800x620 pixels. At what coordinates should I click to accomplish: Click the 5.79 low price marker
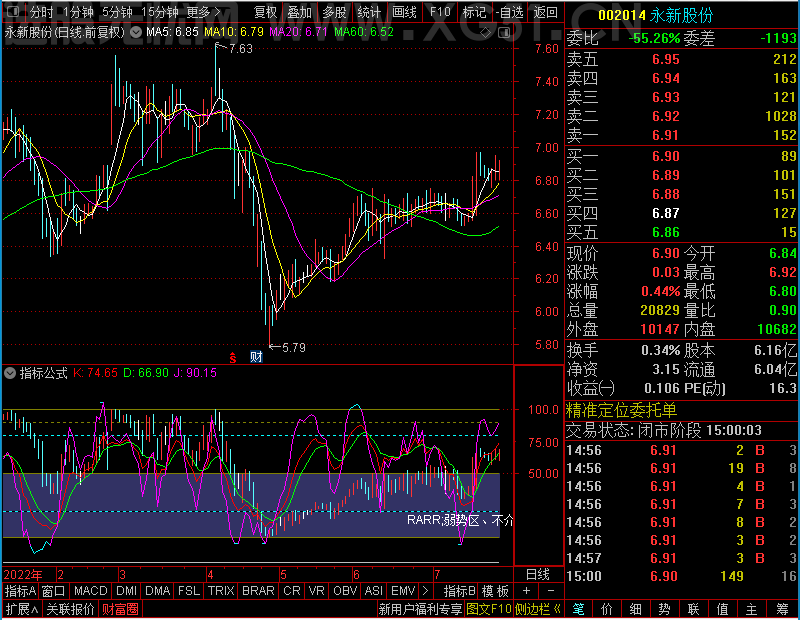pyautogui.click(x=293, y=348)
